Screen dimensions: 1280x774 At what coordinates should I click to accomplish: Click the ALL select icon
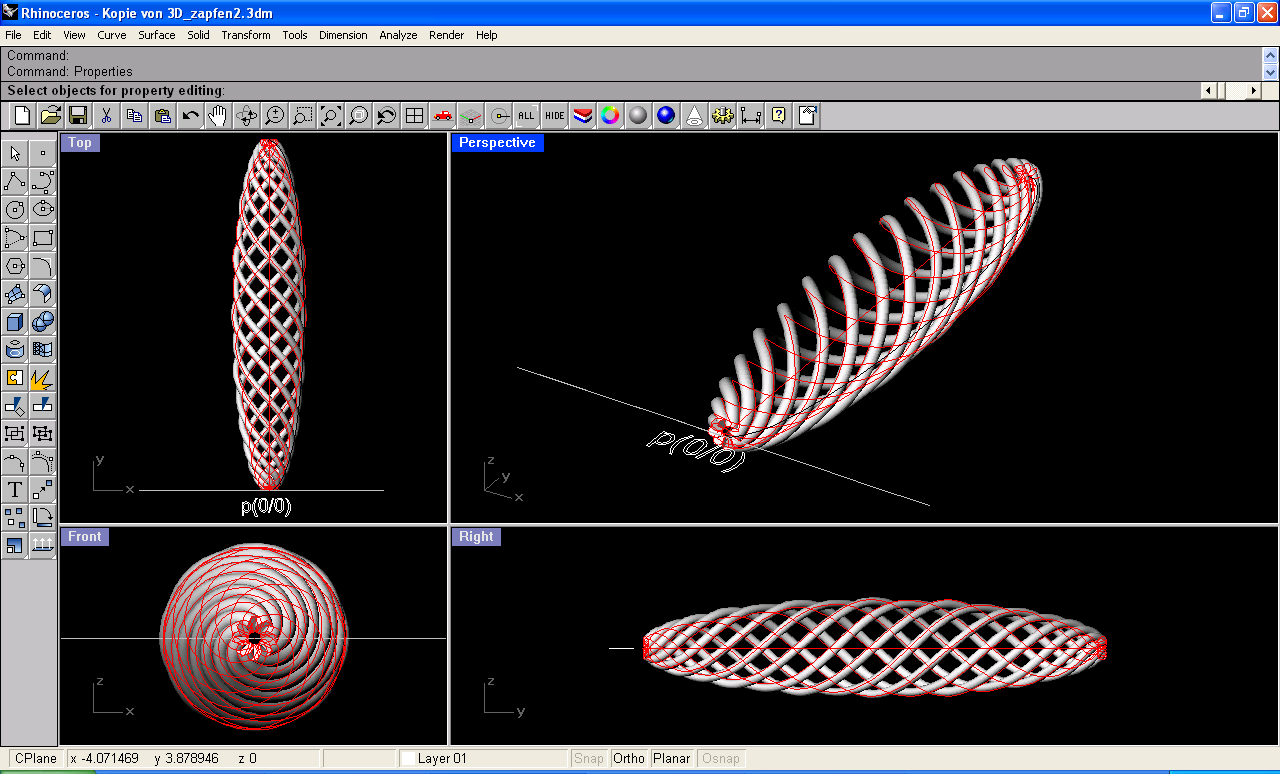(526, 116)
